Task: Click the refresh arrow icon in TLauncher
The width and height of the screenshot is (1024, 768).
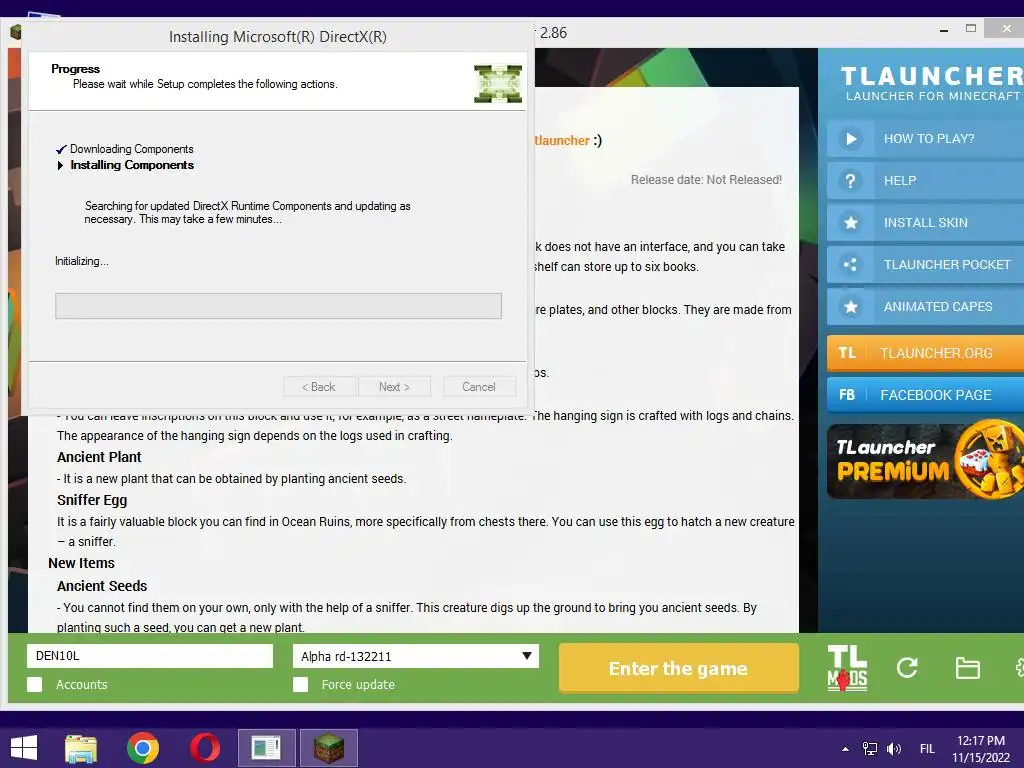Action: click(907, 667)
